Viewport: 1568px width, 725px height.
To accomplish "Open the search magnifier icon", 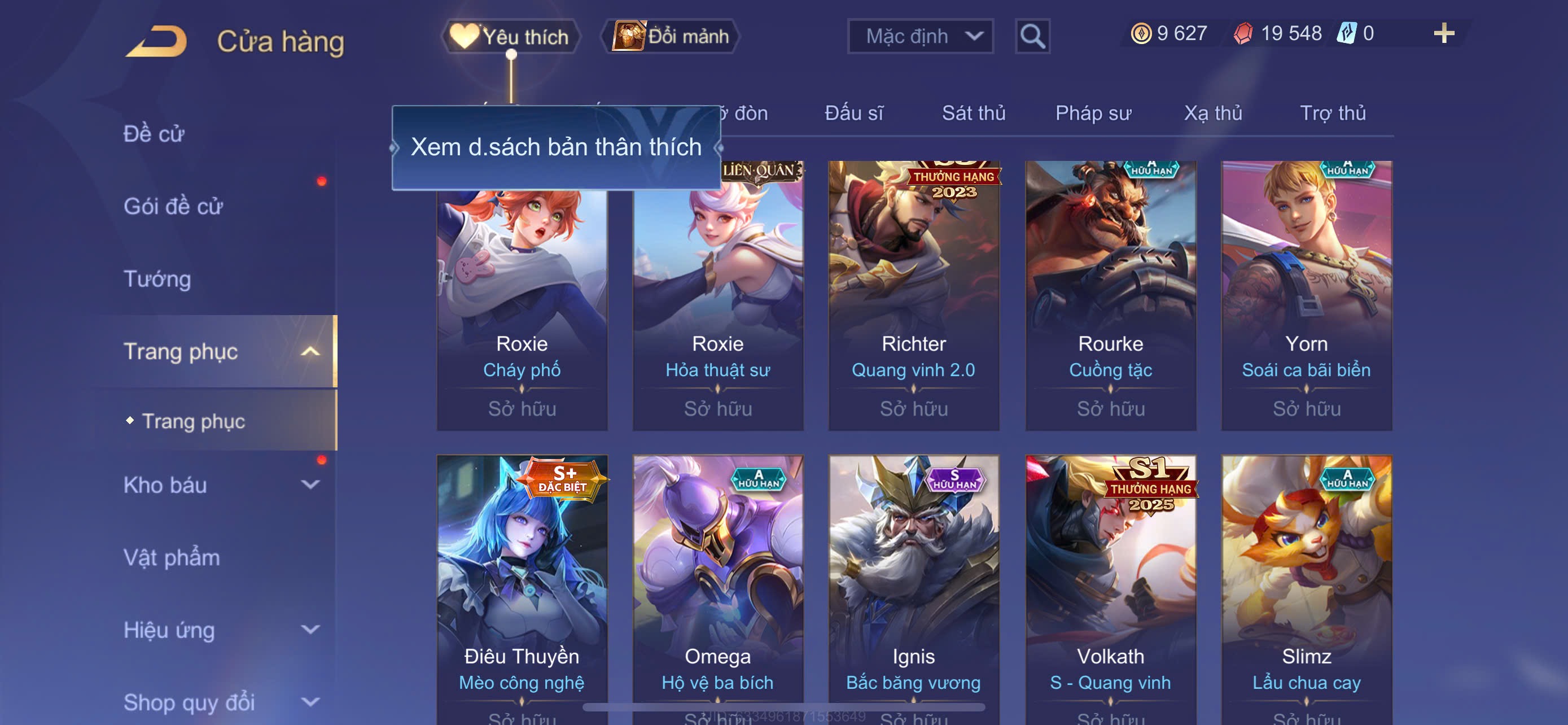I will 1032,37.
